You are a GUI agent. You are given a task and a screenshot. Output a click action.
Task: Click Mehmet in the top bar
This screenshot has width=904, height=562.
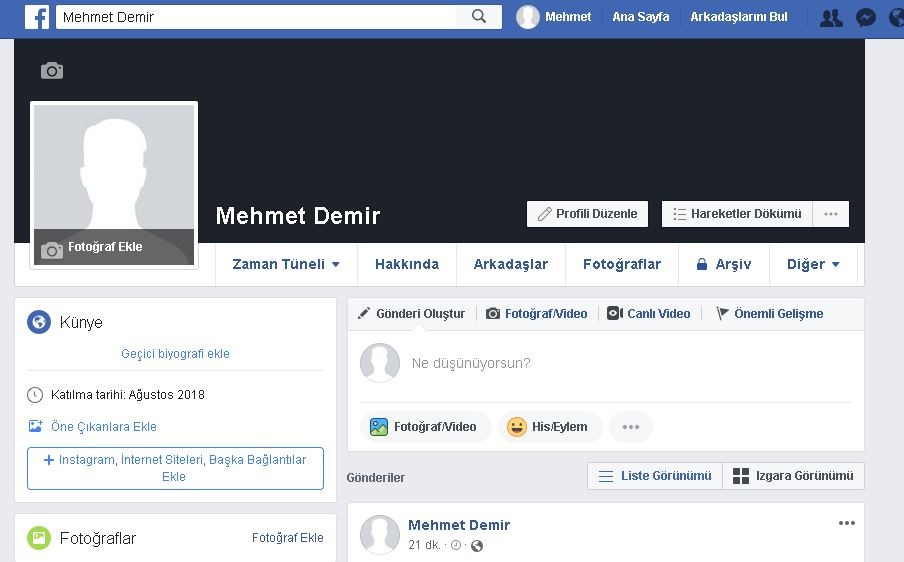(x=568, y=17)
